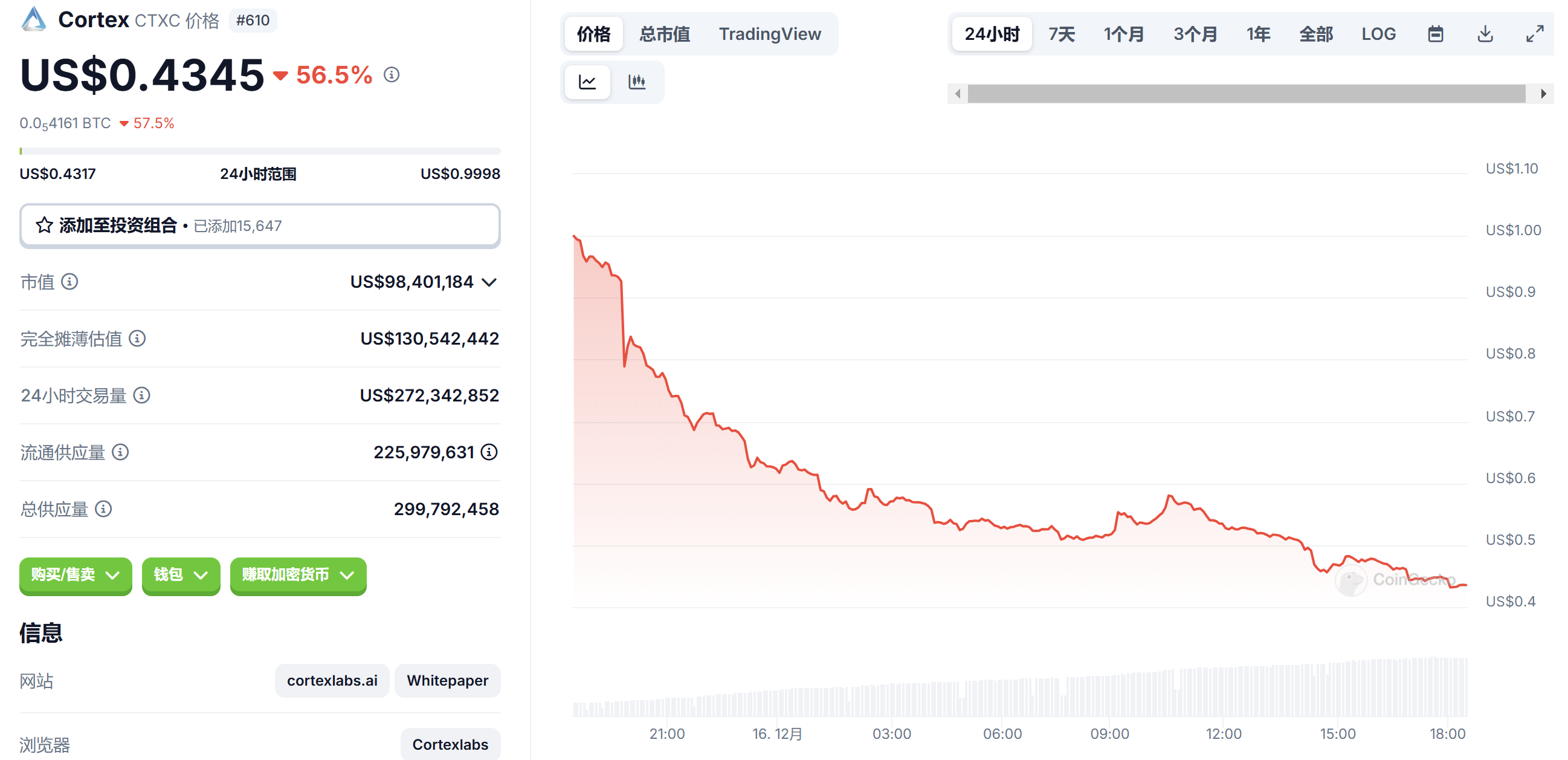Screen dimensions: 1568x760
Task: Expand market cap value chevron
Action: click(x=489, y=282)
